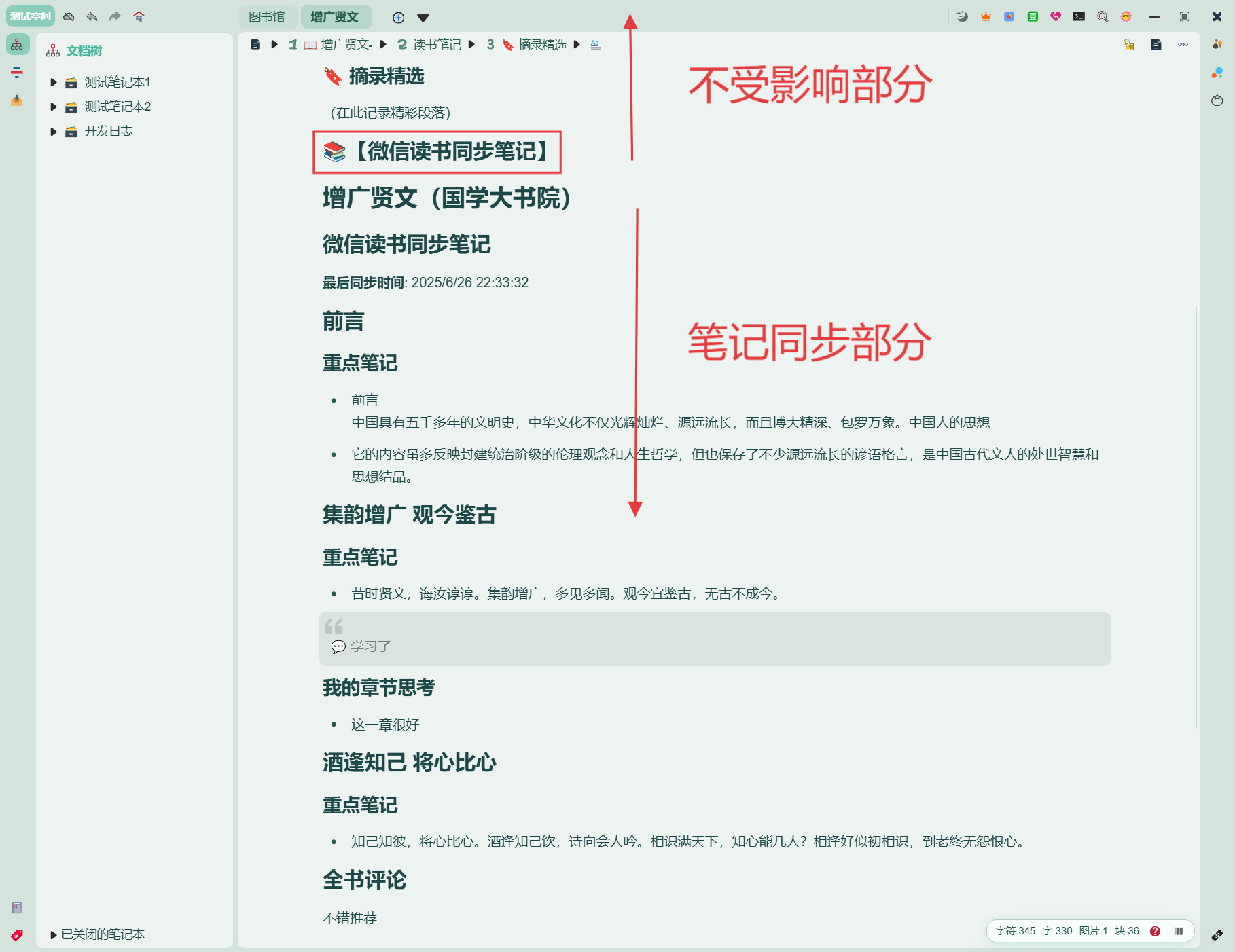Click the orange crown icon
Image resolution: width=1235 pixels, height=952 pixels.
point(986,16)
